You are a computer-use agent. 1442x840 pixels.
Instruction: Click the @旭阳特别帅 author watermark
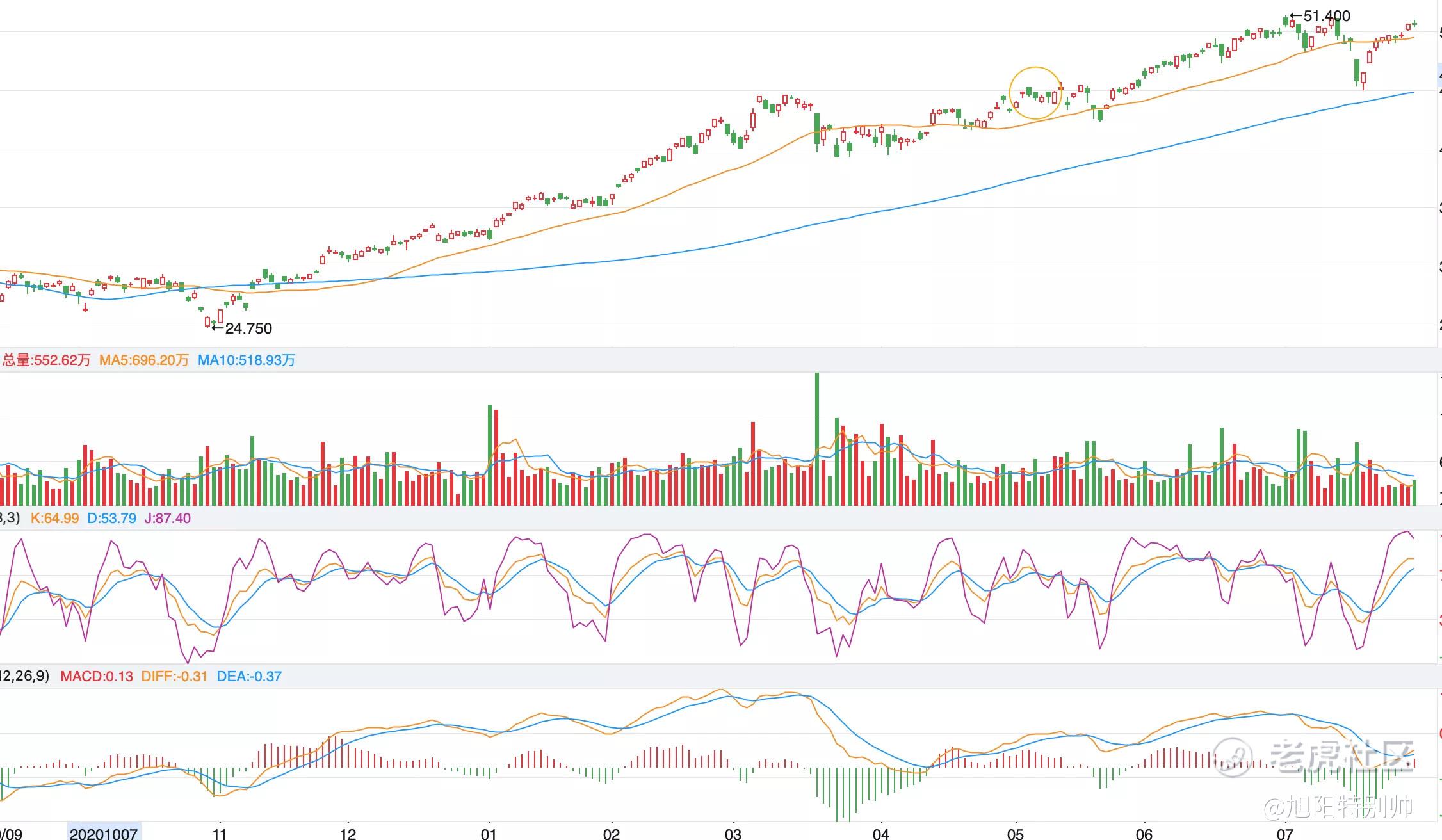point(1338,807)
